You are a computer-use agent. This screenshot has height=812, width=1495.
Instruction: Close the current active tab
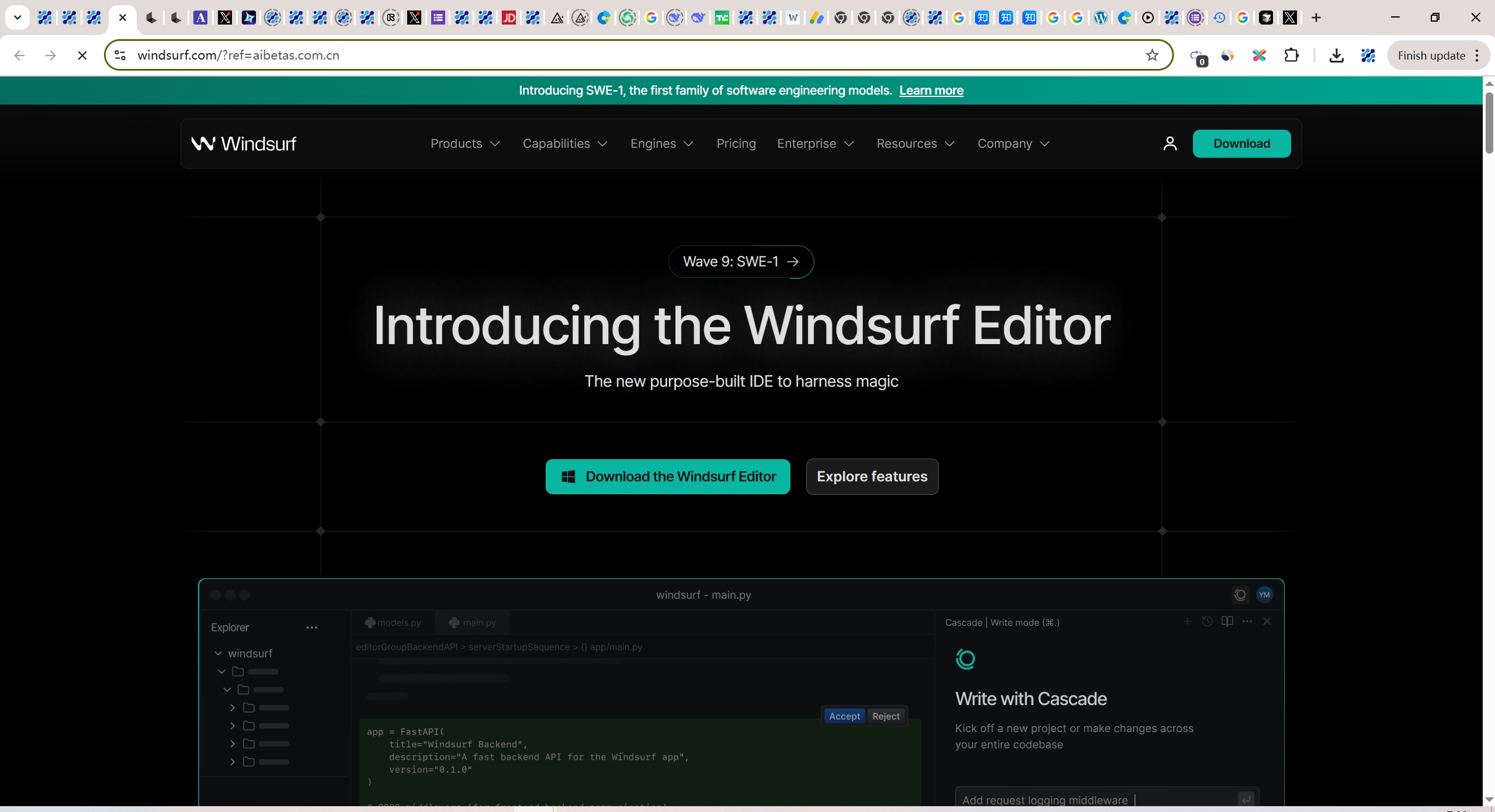122,18
